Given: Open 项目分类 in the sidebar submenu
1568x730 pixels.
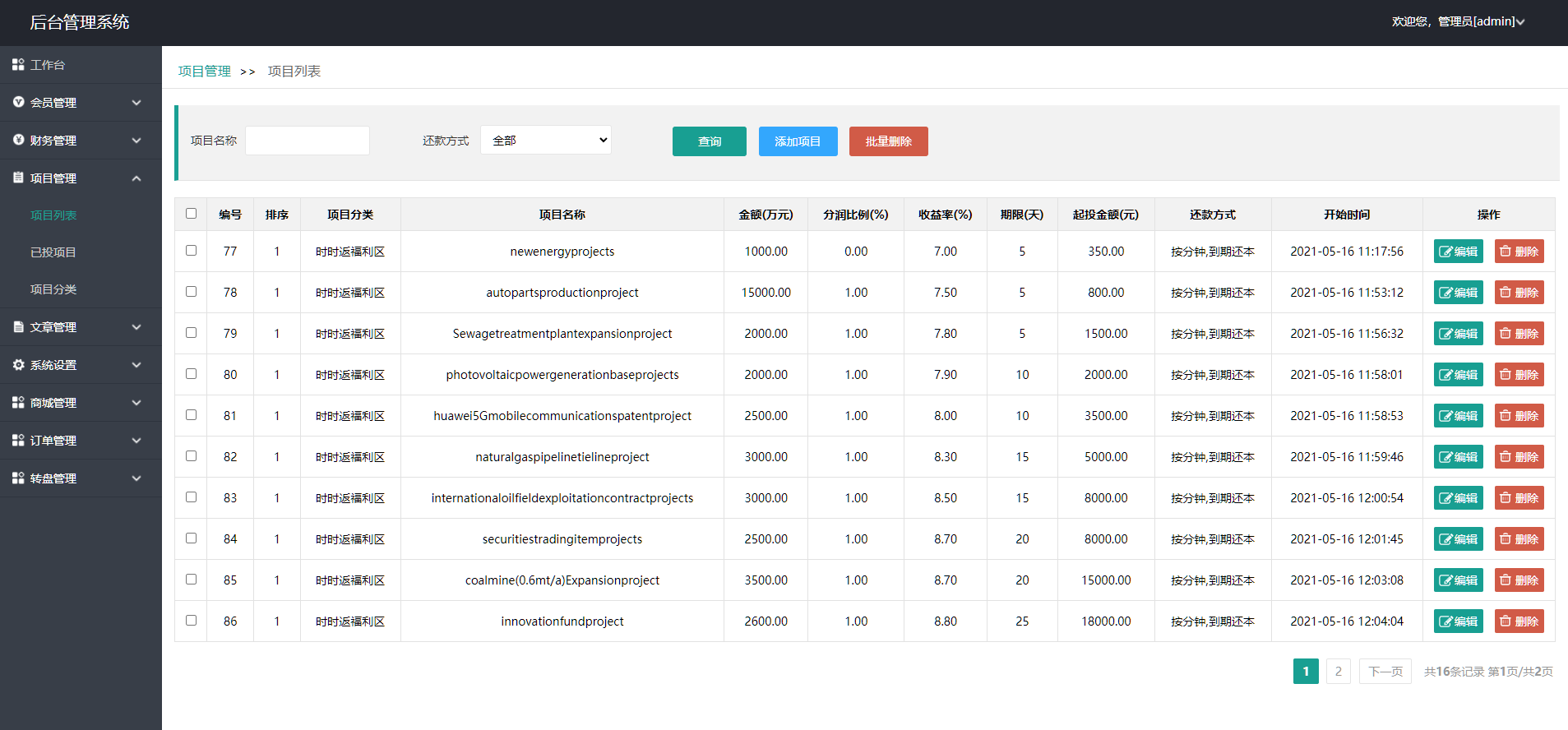Looking at the screenshot, I should [53, 289].
